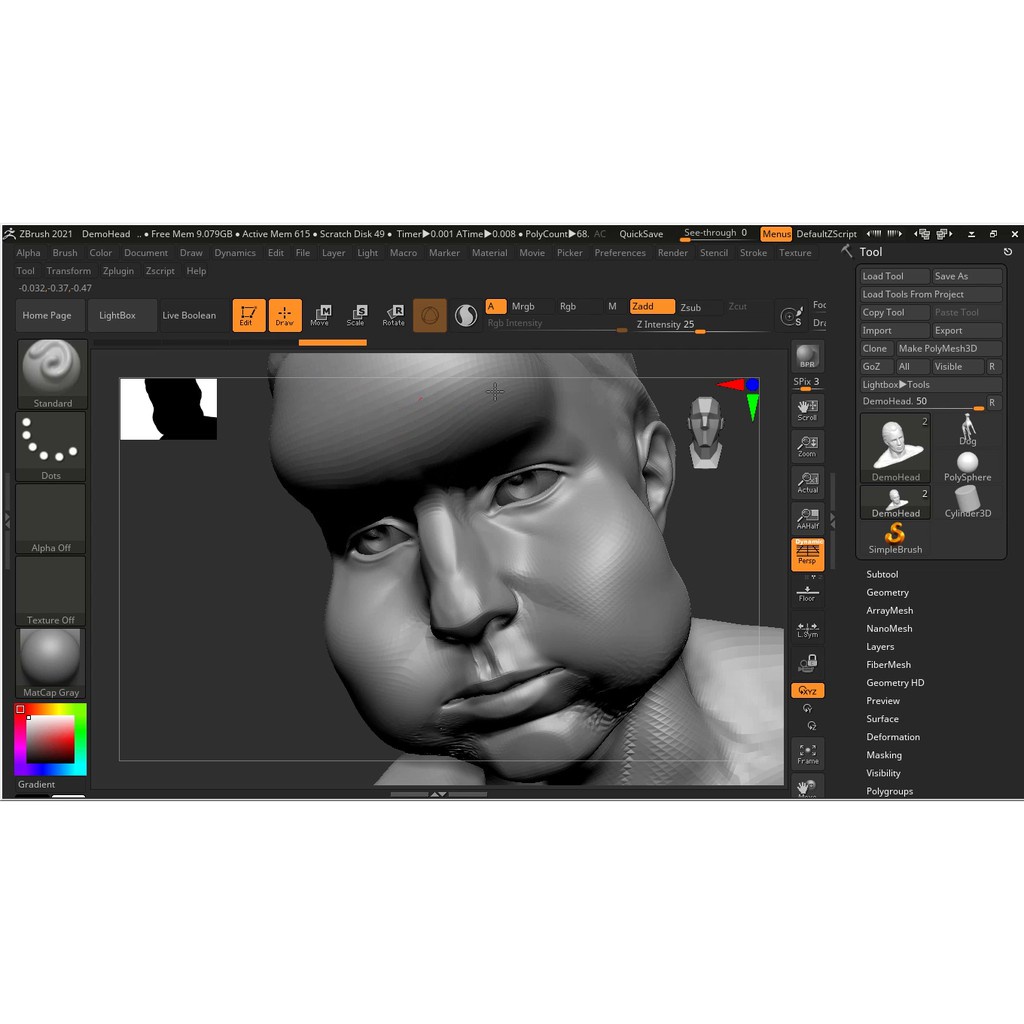Click the BPR render icon
This screenshot has width=1024, height=1024.
point(808,355)
